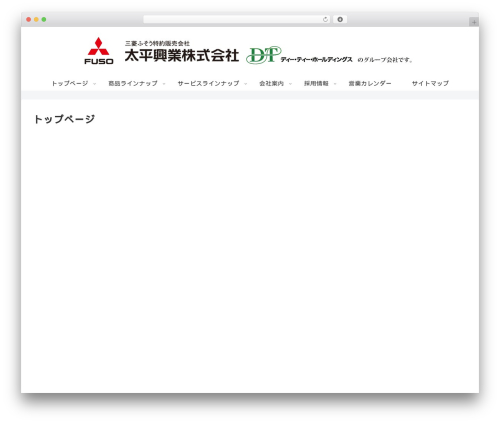Open サービスラインナップ navigation menu item

pos(208,83)
